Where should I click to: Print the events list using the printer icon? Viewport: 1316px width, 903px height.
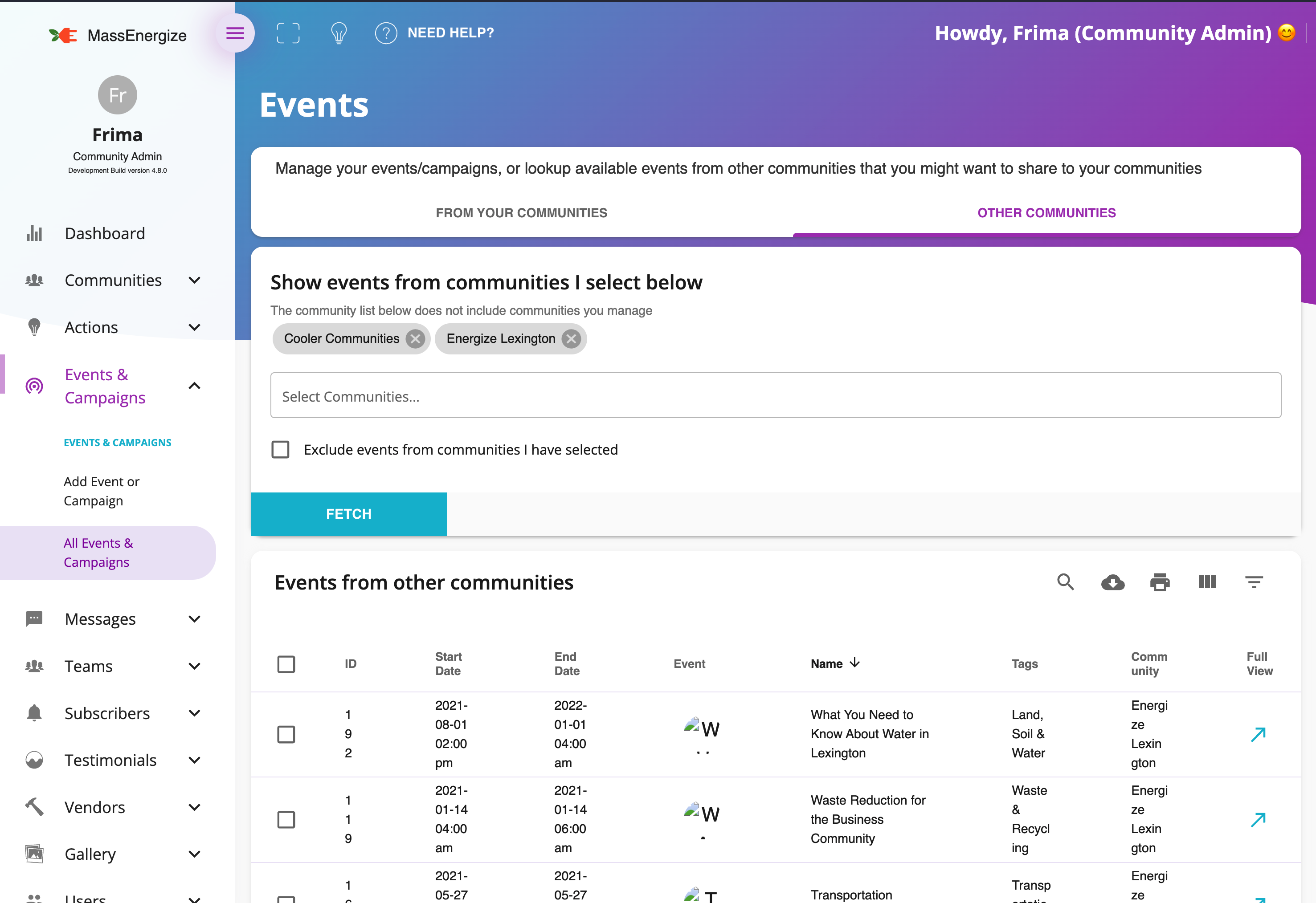pos(1160,582)
